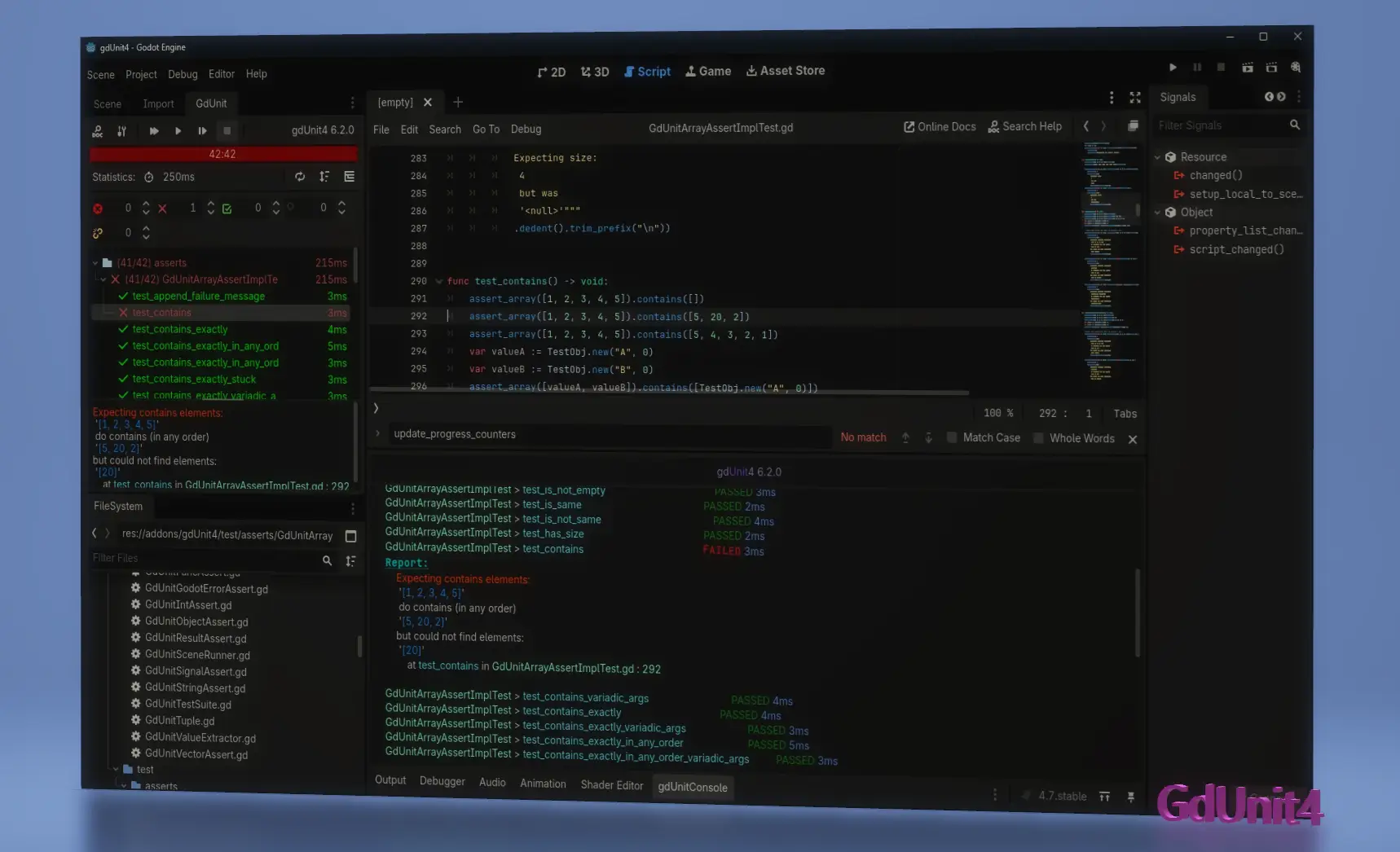Enable Whole Words option
This screenshot has height=852, width=1400.
(x=1074, y=438)
